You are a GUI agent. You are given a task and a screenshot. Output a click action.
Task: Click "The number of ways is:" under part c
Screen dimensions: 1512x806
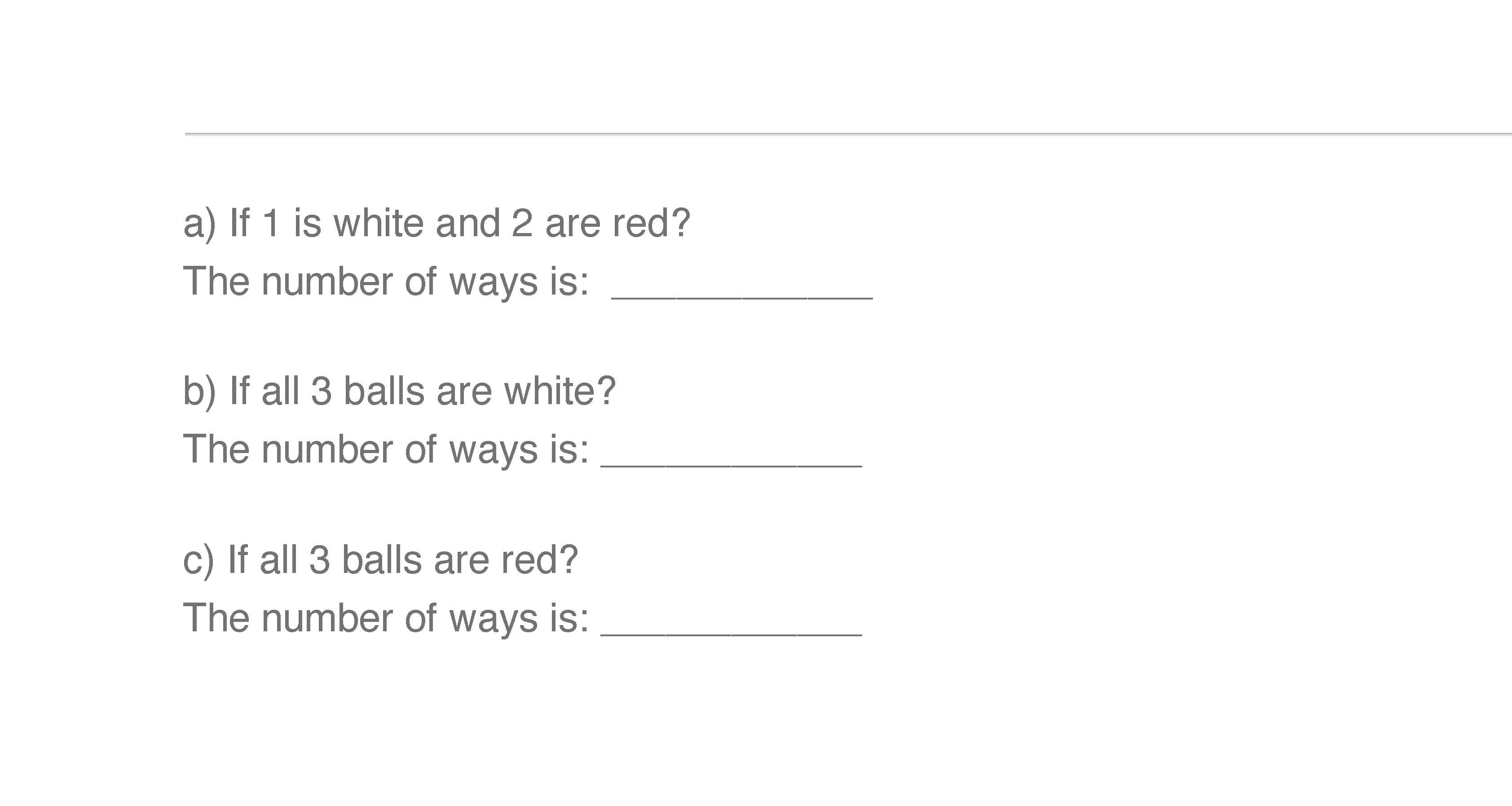[386, 619]
